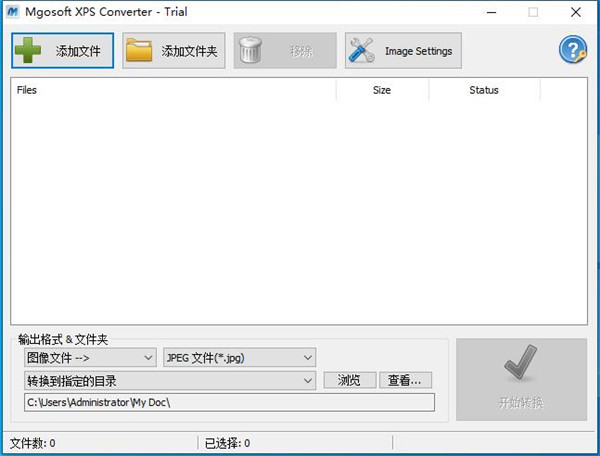
Task: Open the 转换到指定的目录 destination dropdown
Action: (170, 381)
